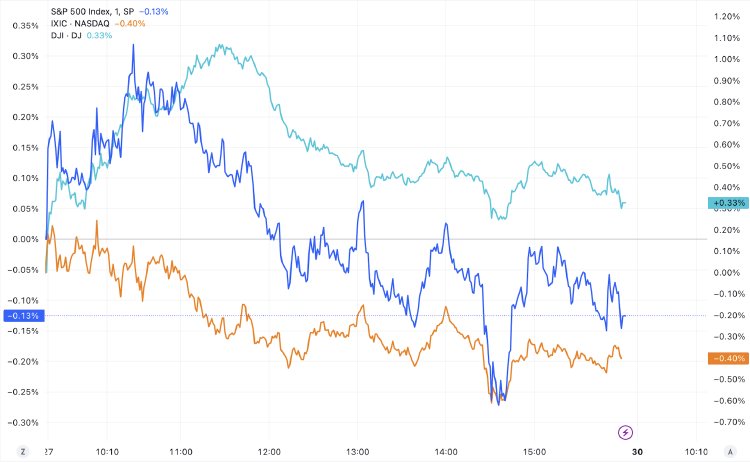
Task: Click the 0.33% value beside DJI legend
Action: [x=99, y=35]
